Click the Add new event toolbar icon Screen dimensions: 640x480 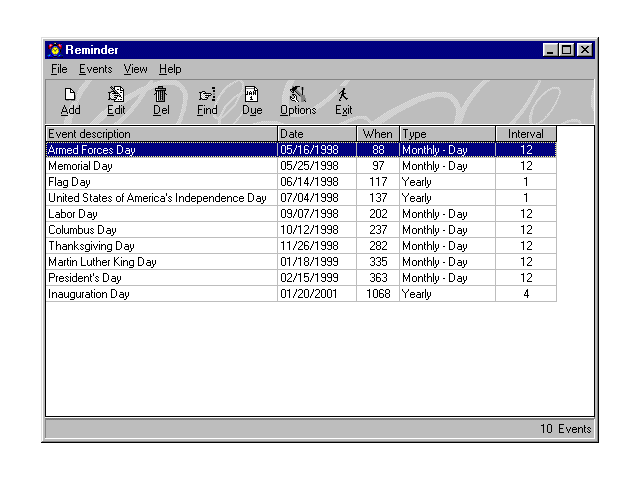[70, 95]
